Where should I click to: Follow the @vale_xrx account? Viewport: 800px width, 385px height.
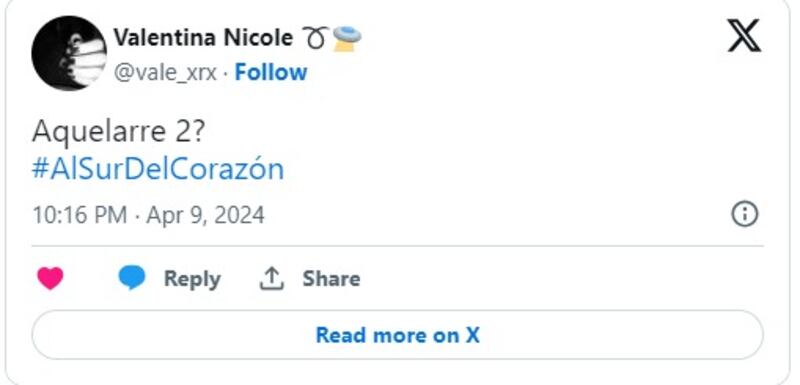[271, 72]
